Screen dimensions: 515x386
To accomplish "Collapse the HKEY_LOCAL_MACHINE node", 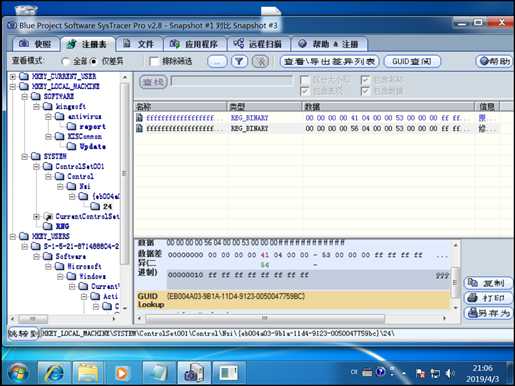I will [x=13, y=86].
